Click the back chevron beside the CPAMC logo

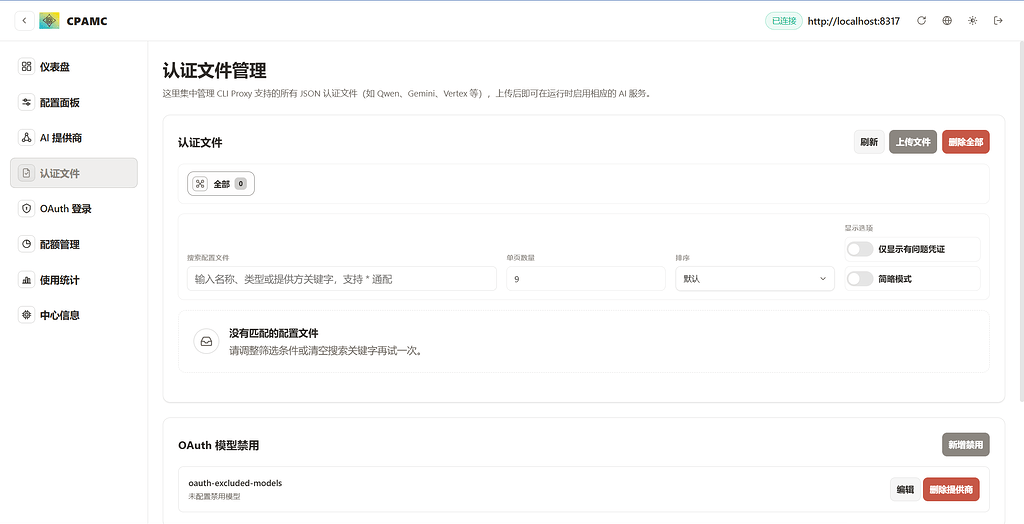click(24, 21)
